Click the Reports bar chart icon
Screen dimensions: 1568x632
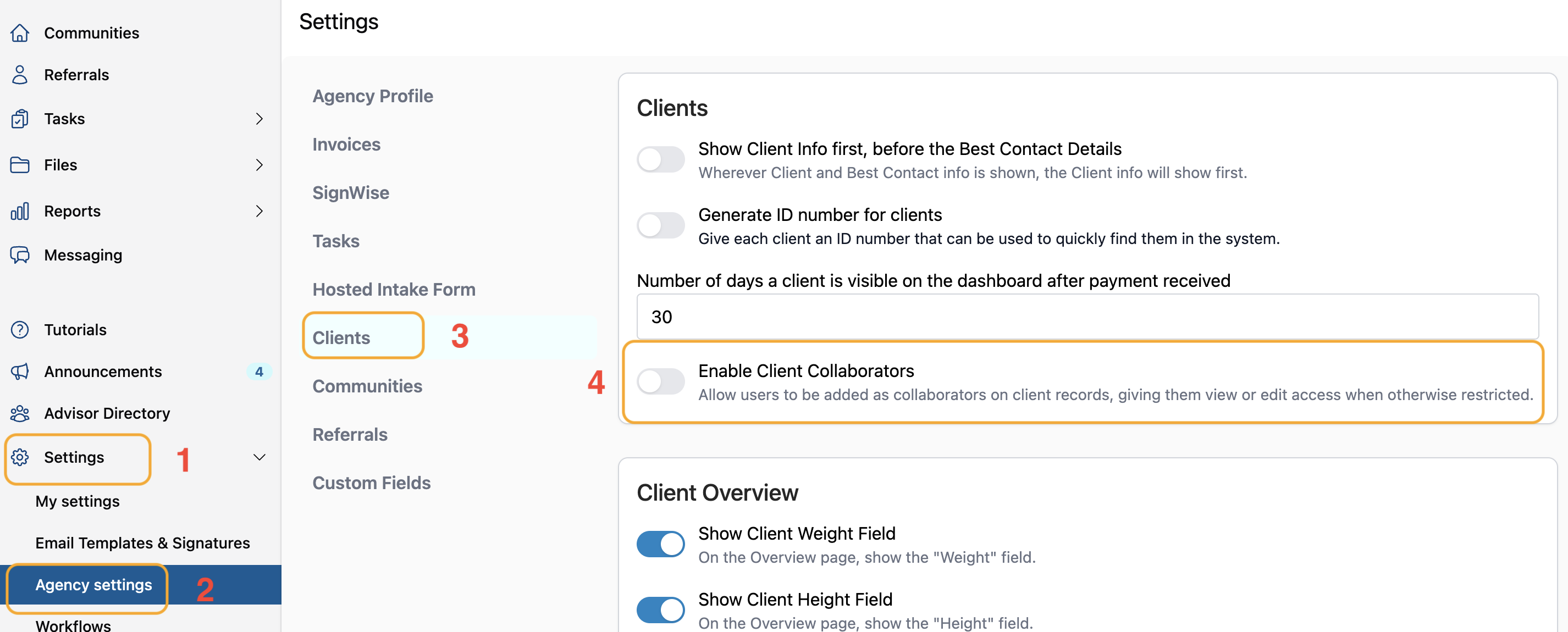[19, 211]
